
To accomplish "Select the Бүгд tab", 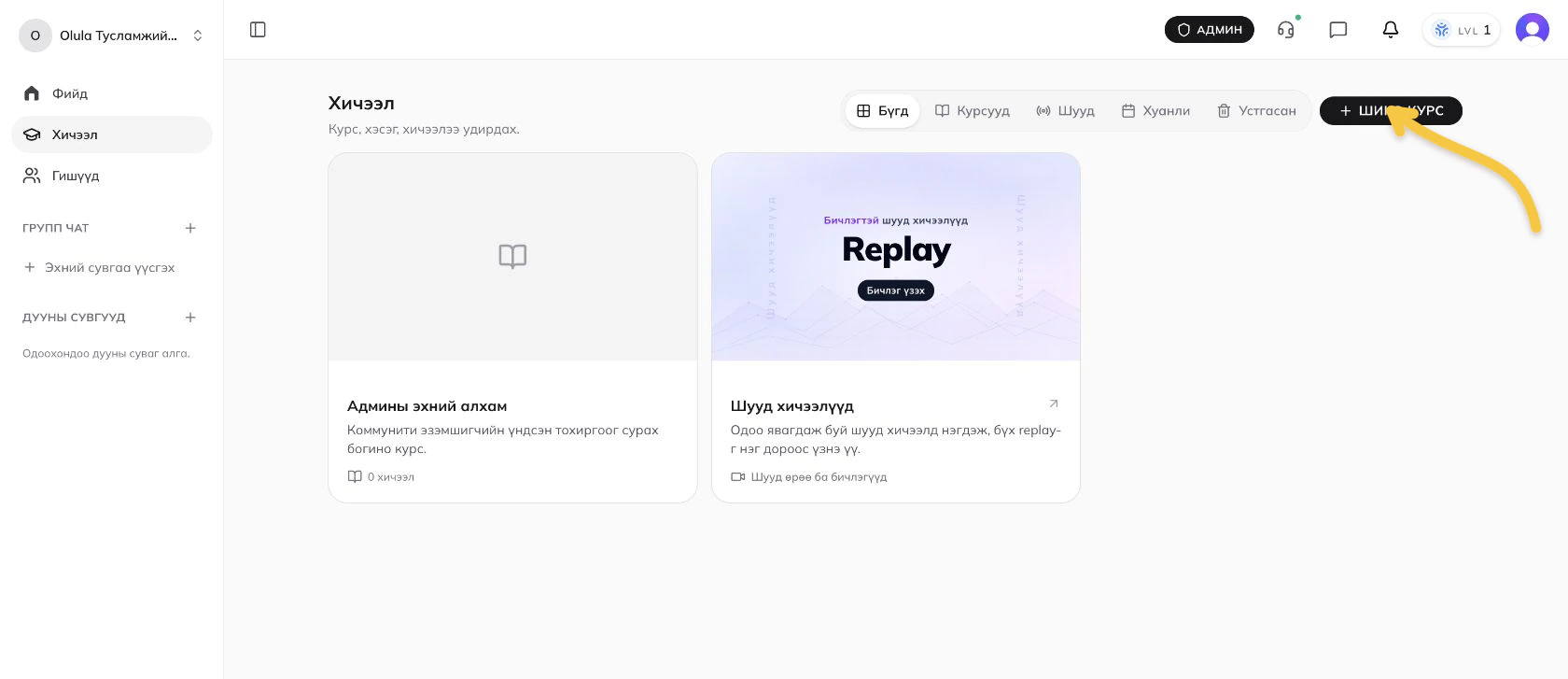I will pyautogui.click(x=882, y=111).
